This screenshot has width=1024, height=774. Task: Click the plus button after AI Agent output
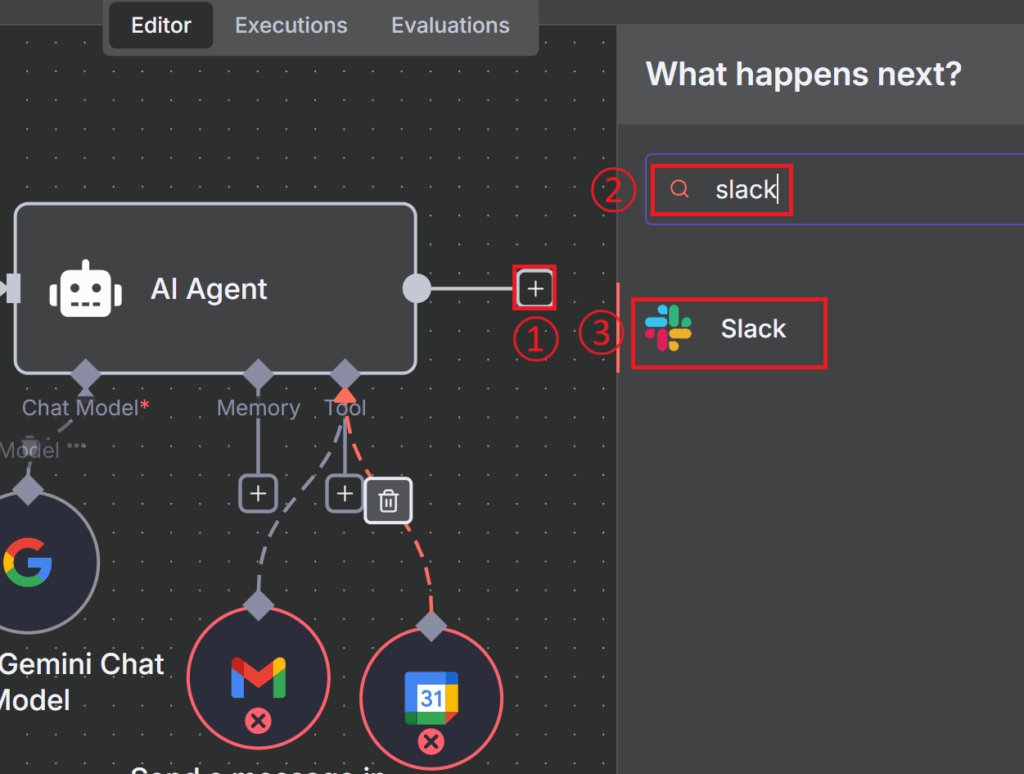coord(535,289)
